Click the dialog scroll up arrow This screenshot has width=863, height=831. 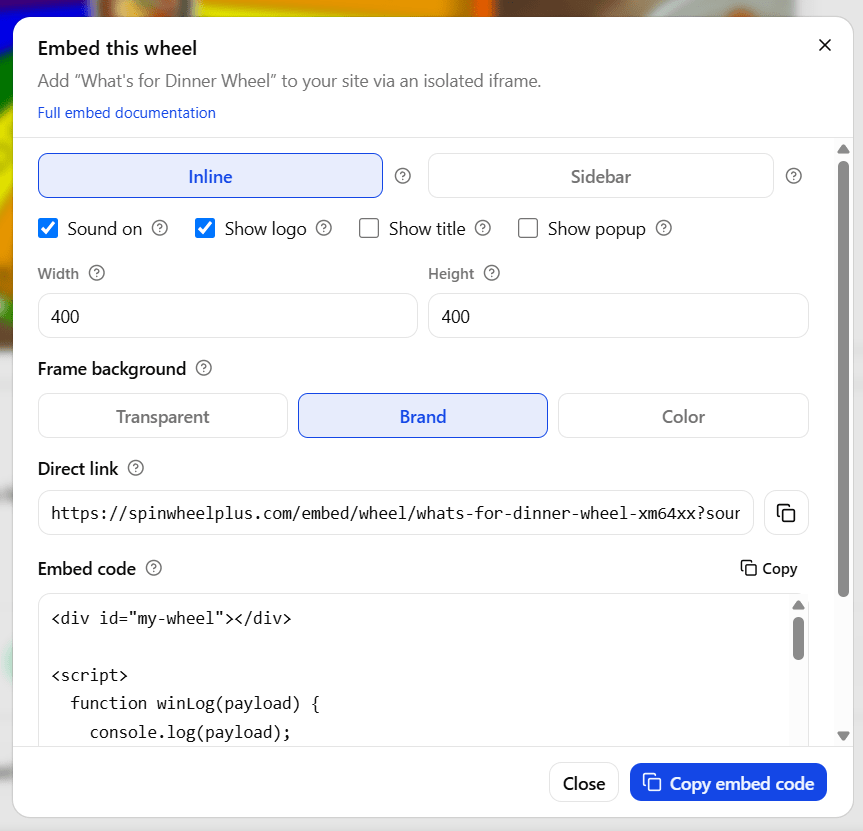click(x=843, y=149)
